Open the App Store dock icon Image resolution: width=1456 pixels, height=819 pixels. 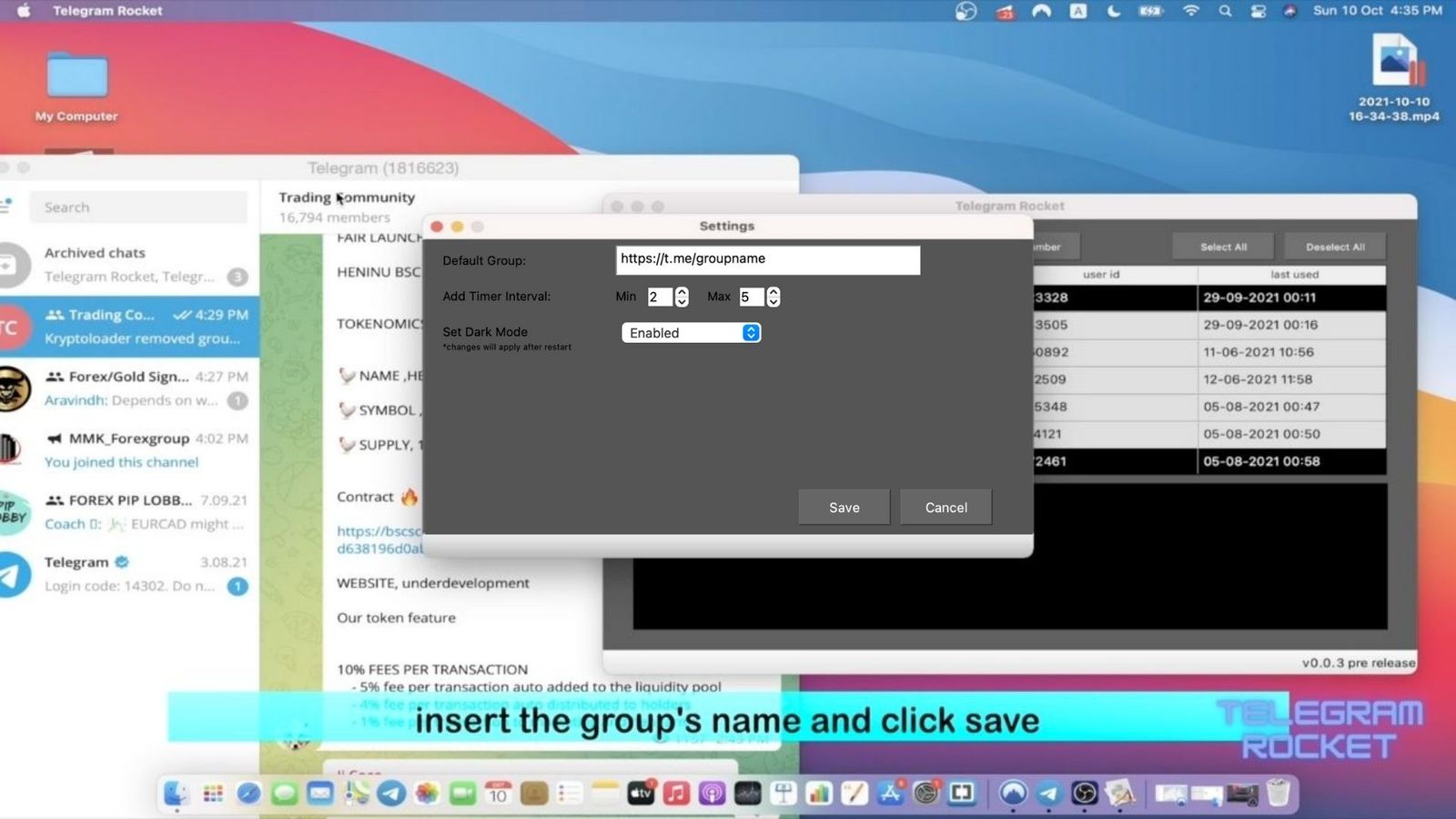pos(890,794)
